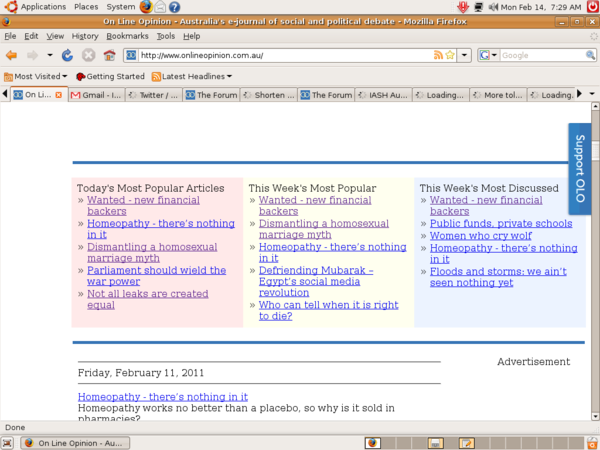The height and width of the screenshot is (450, 600).
Task: Open the mail launcher icon in top panel
Action: pos(160,7)
